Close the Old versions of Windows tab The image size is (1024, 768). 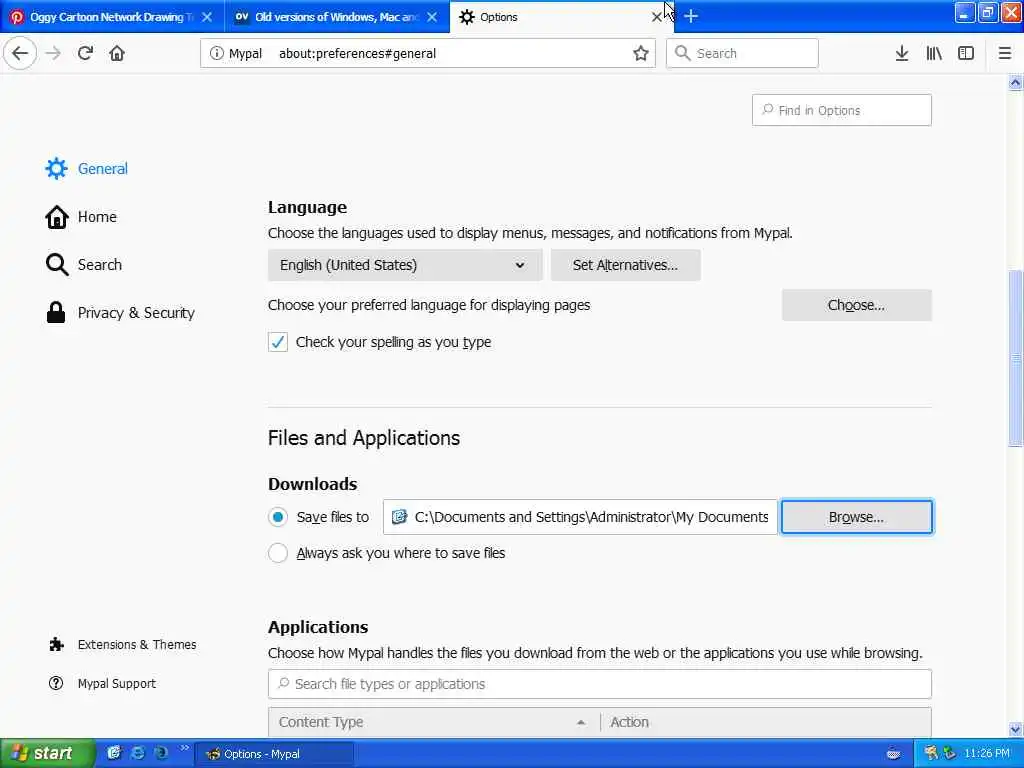(432, 17)
